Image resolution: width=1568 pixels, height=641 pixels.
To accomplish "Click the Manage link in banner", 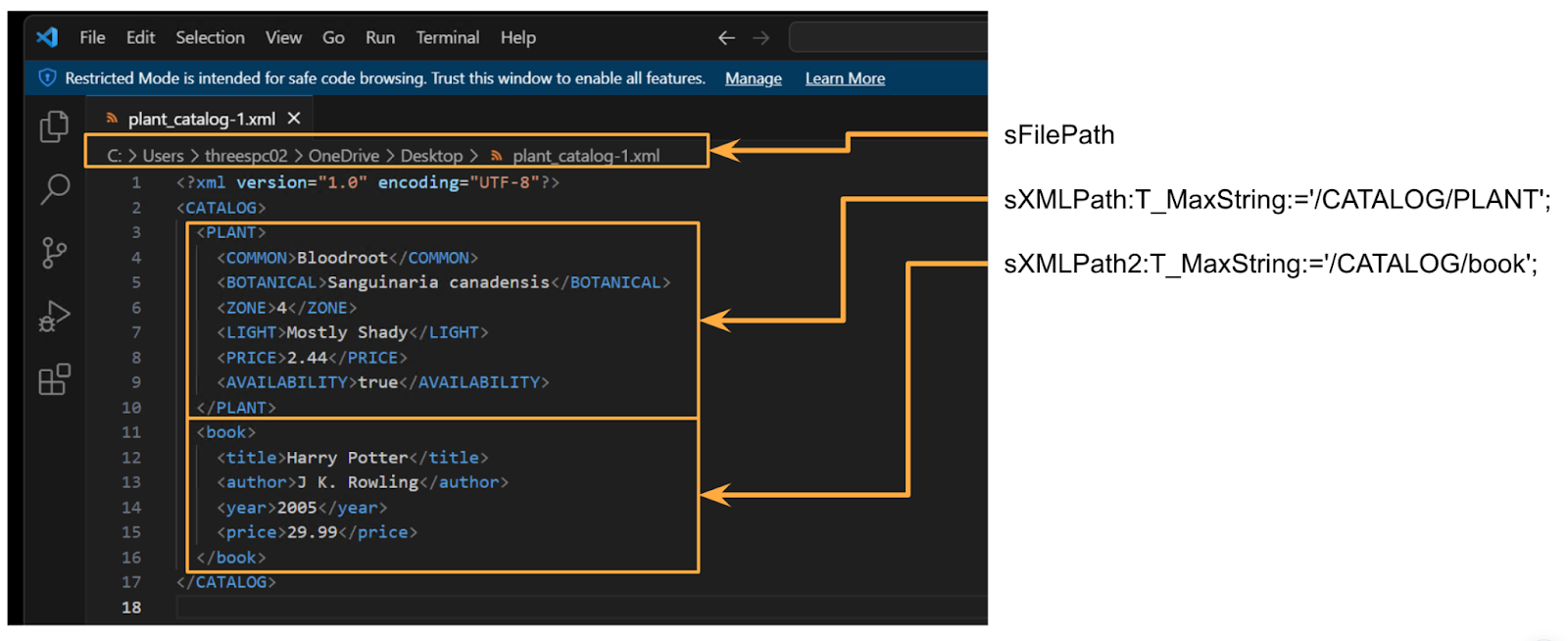I will click(754, 78).
